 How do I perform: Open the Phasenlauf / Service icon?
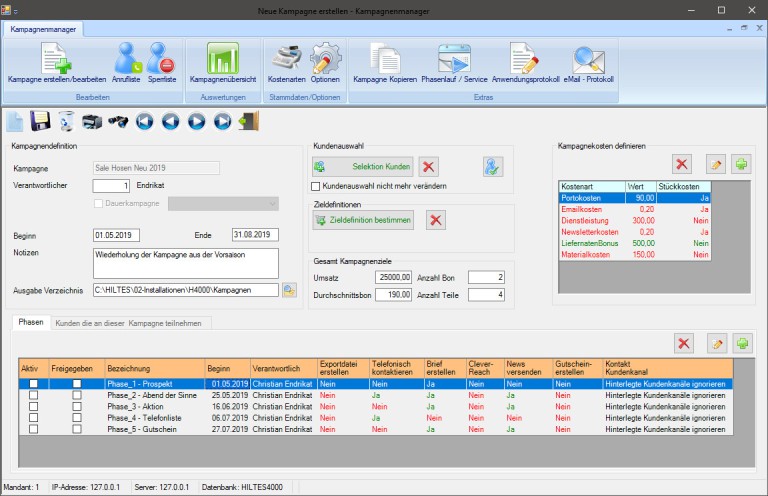pos(454,61)
